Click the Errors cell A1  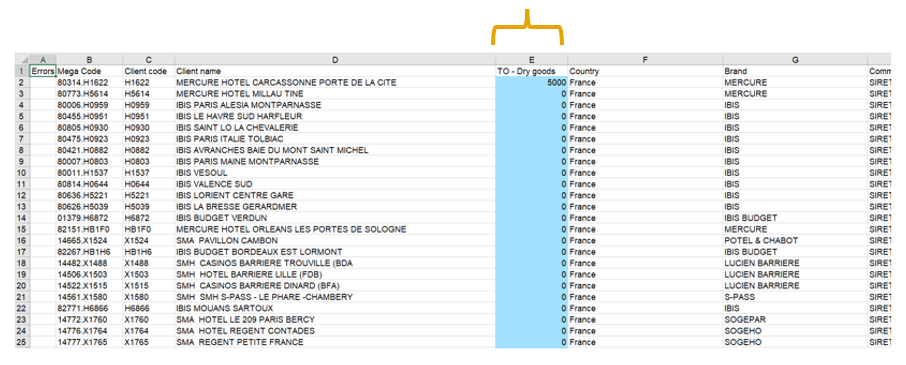pos(43,71)
